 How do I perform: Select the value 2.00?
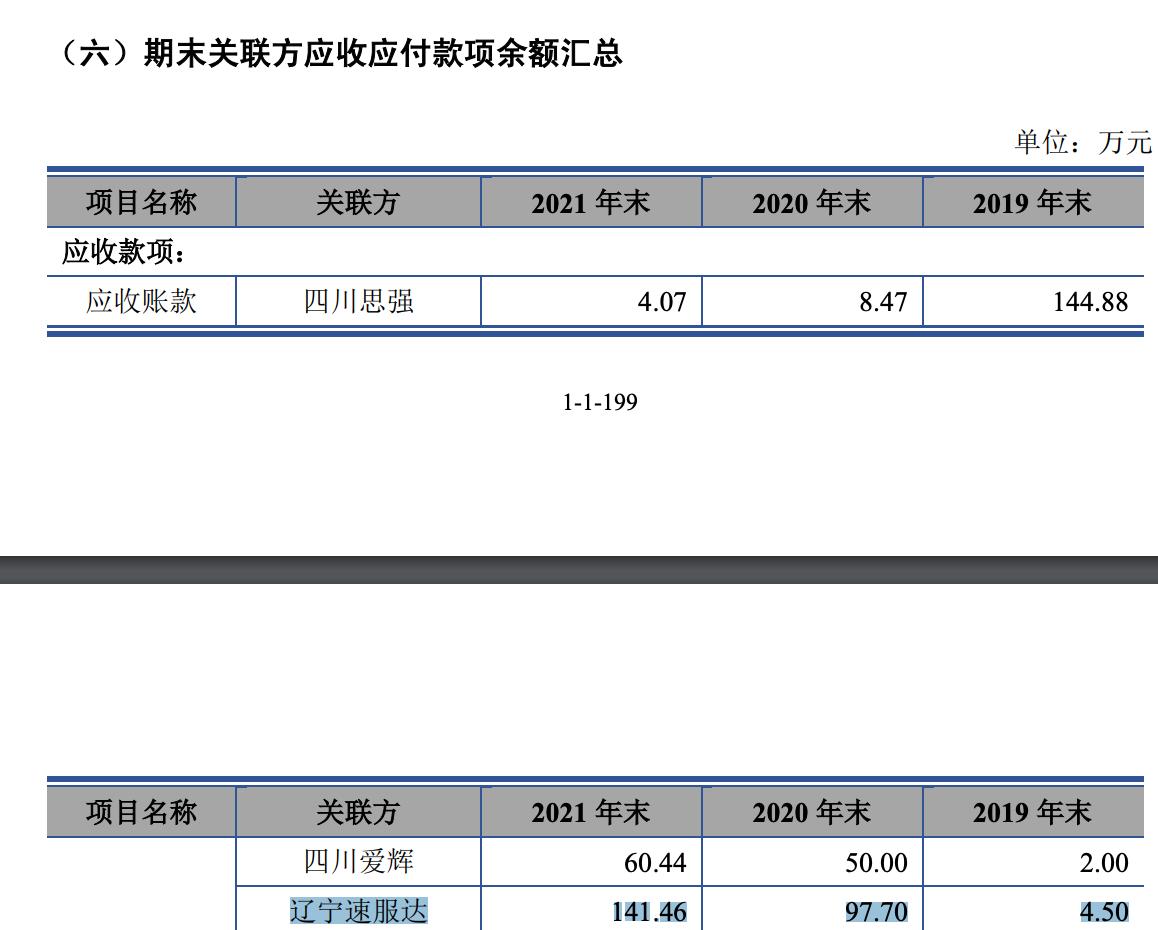coord(1104,863)
